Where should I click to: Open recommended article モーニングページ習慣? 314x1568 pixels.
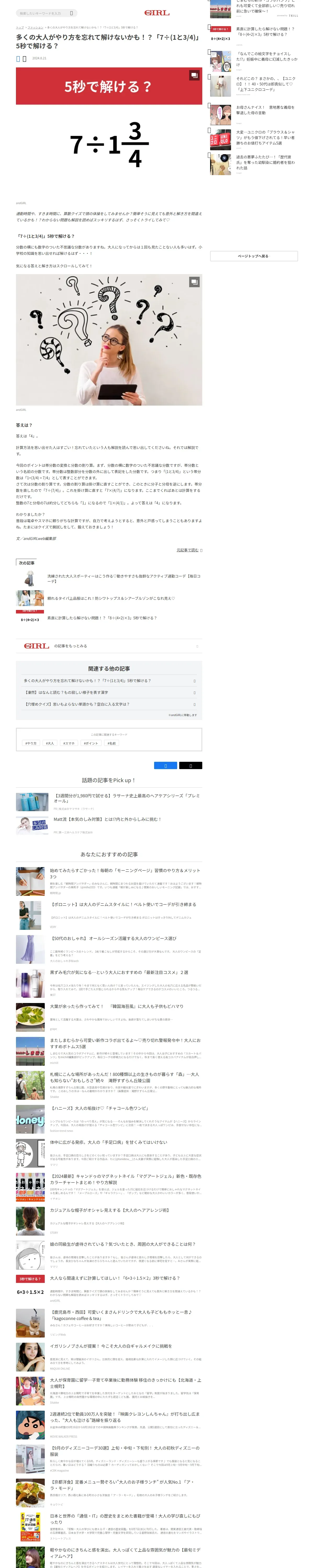pos(125,873)
